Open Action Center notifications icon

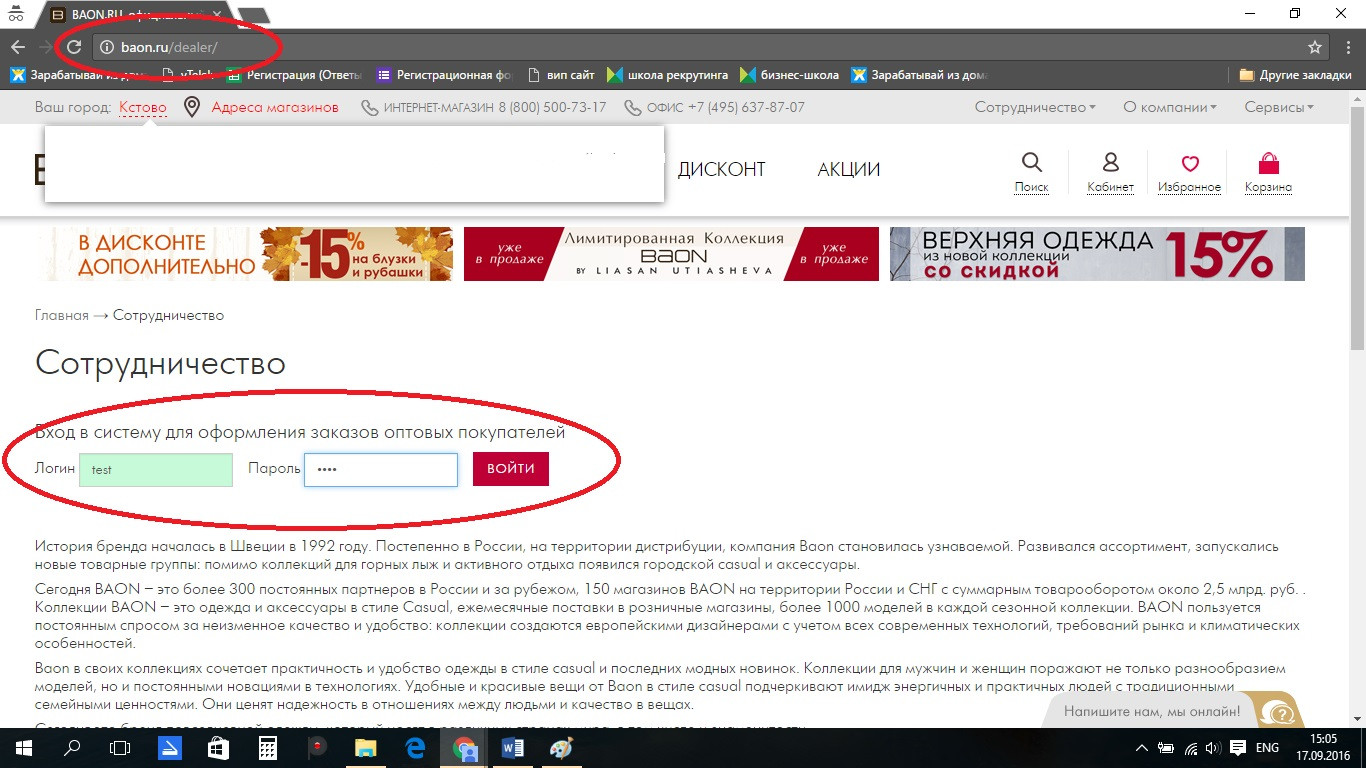[x=1237, y=748]
